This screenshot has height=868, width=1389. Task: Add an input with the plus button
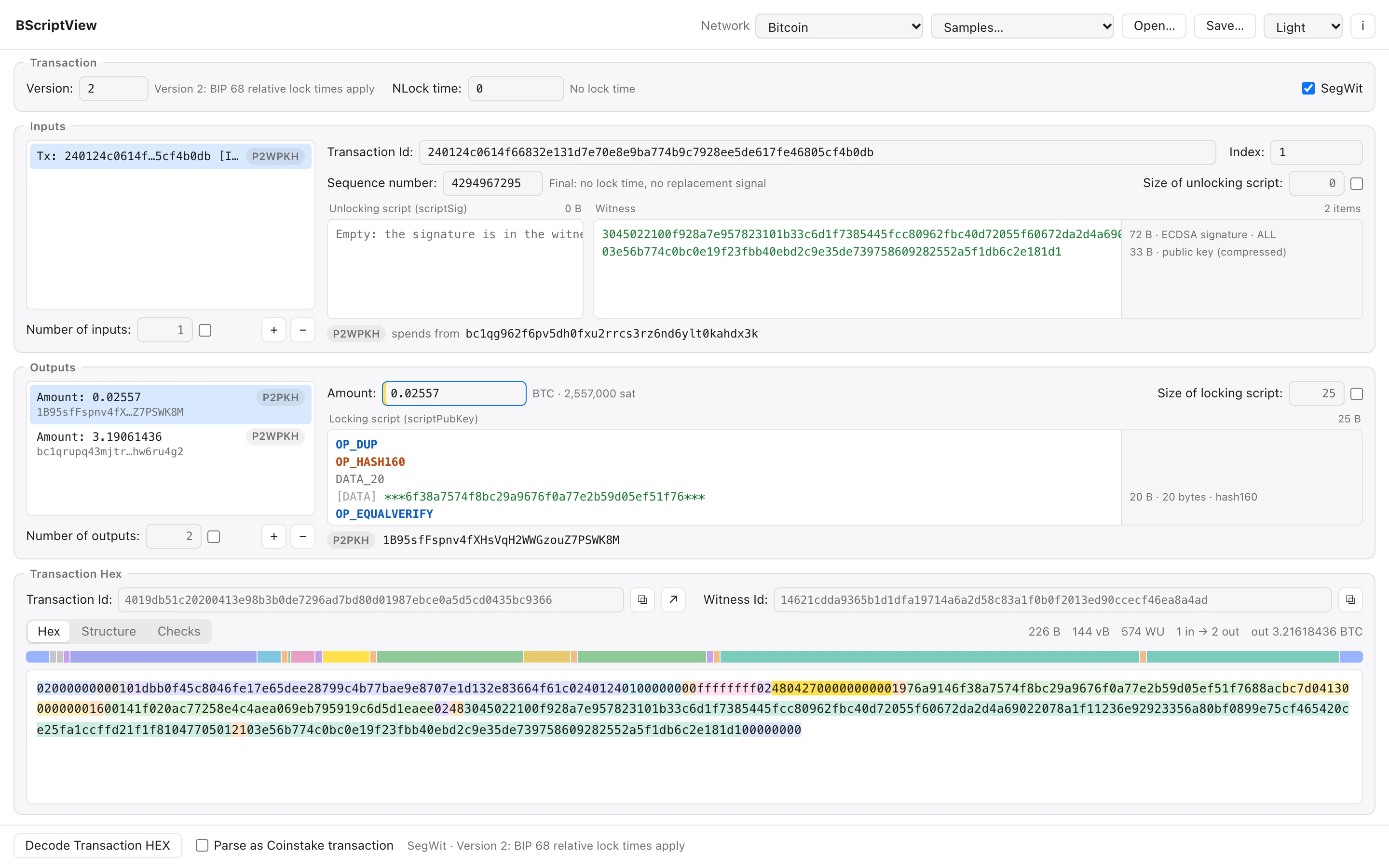pyautogui.click(x=274, y=330)
